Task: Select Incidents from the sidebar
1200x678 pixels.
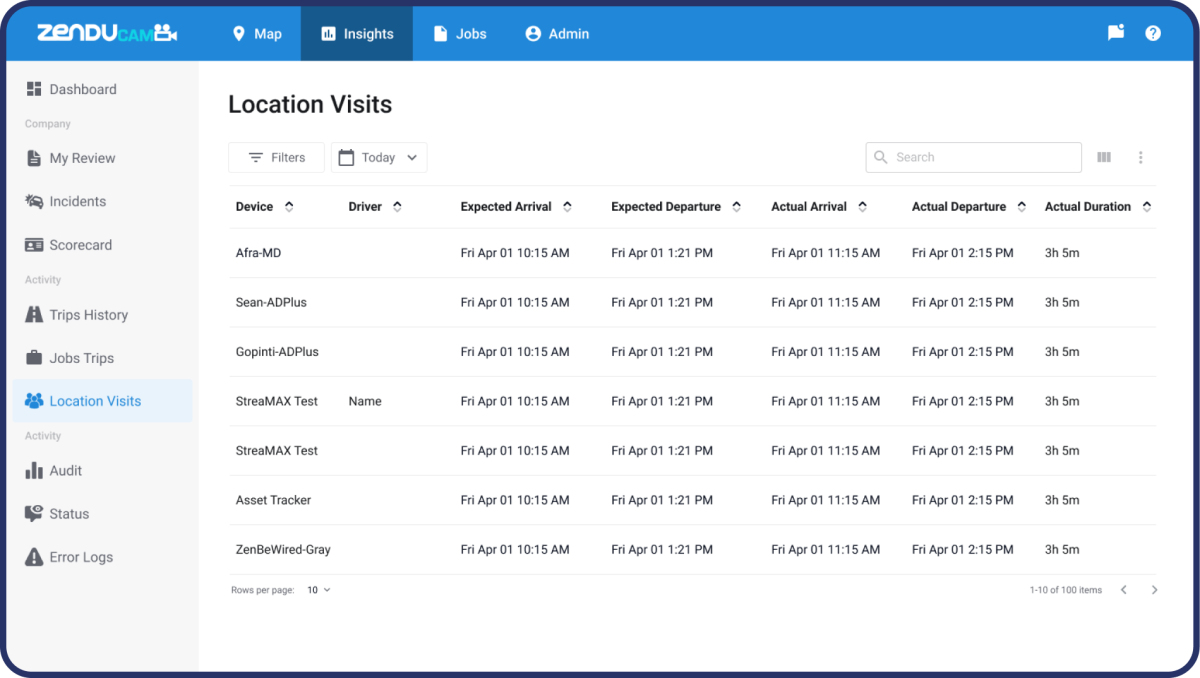Action: click(76, 201)
